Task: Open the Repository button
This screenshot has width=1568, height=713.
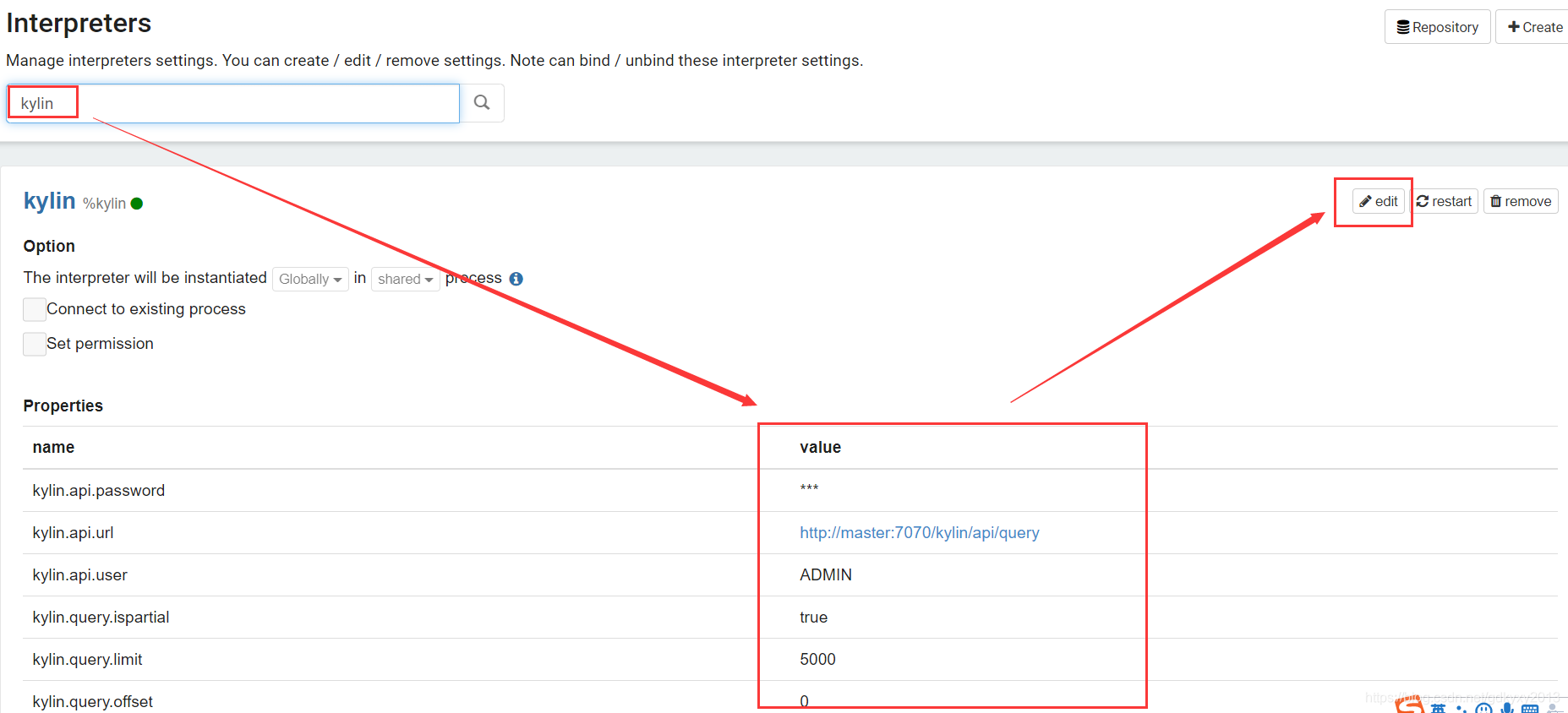Action: 1437,27
